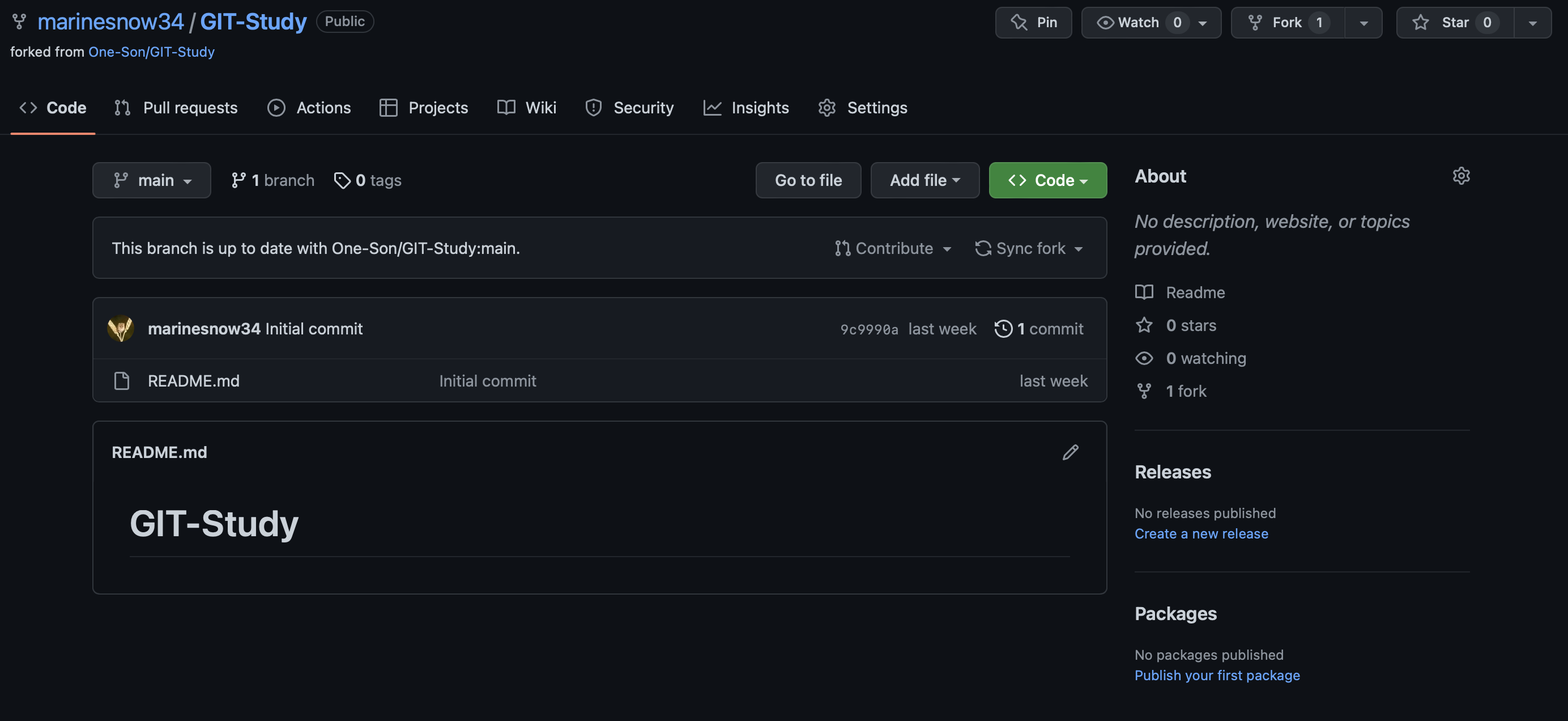Open the repository Settings tab

click(863, 108)
